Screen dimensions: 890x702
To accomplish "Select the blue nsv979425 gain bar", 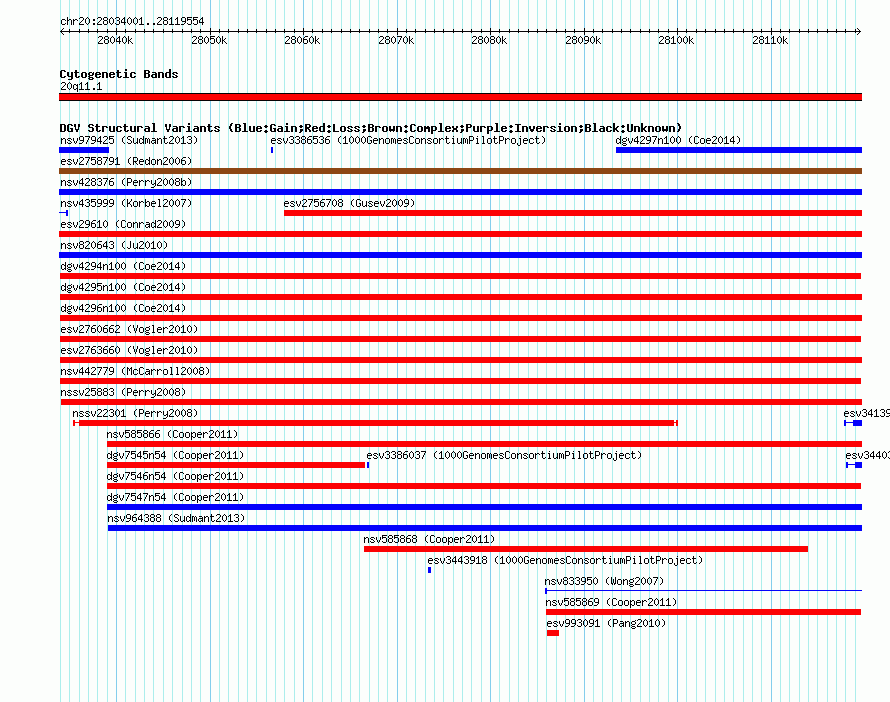I will tap(84, 150).
